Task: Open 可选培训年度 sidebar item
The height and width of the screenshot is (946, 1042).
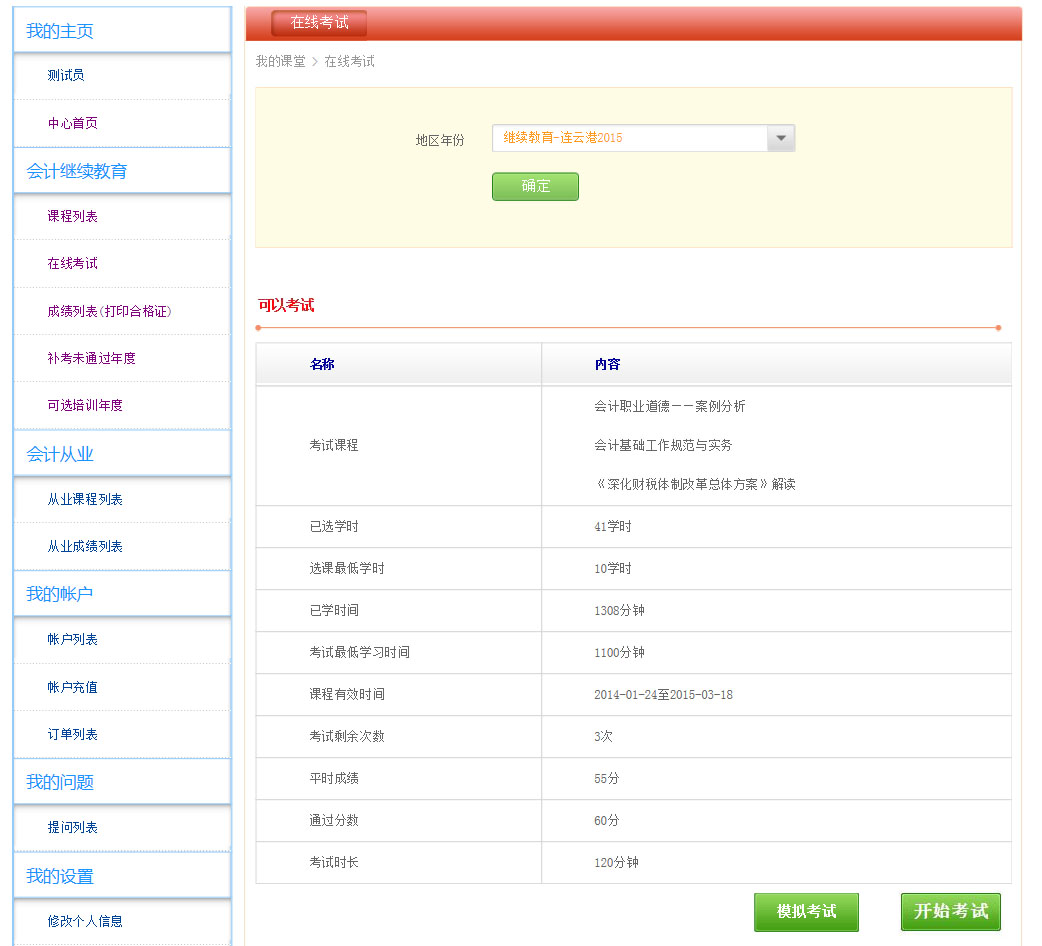Action: point(85,406)
